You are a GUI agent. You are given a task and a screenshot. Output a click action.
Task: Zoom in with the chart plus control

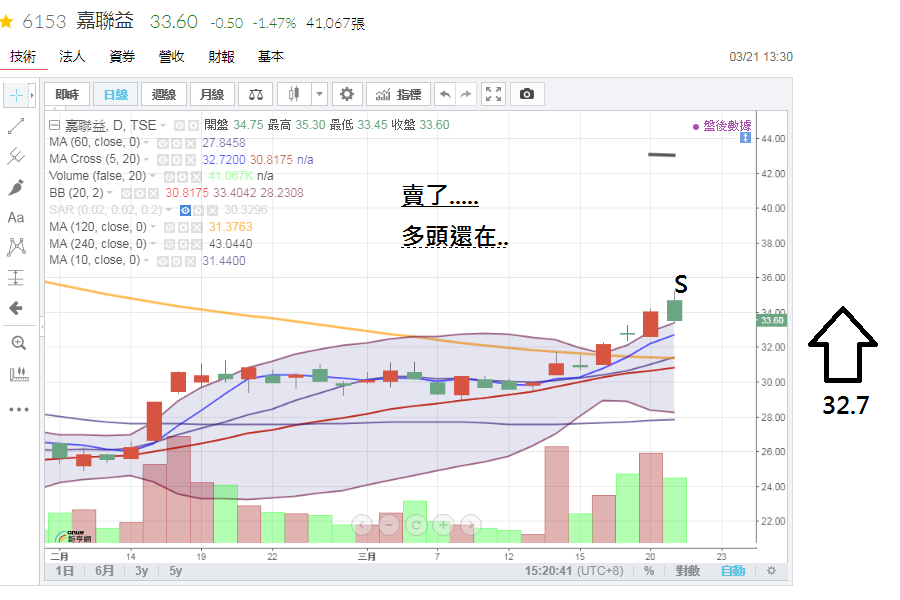tap(443, 525)
